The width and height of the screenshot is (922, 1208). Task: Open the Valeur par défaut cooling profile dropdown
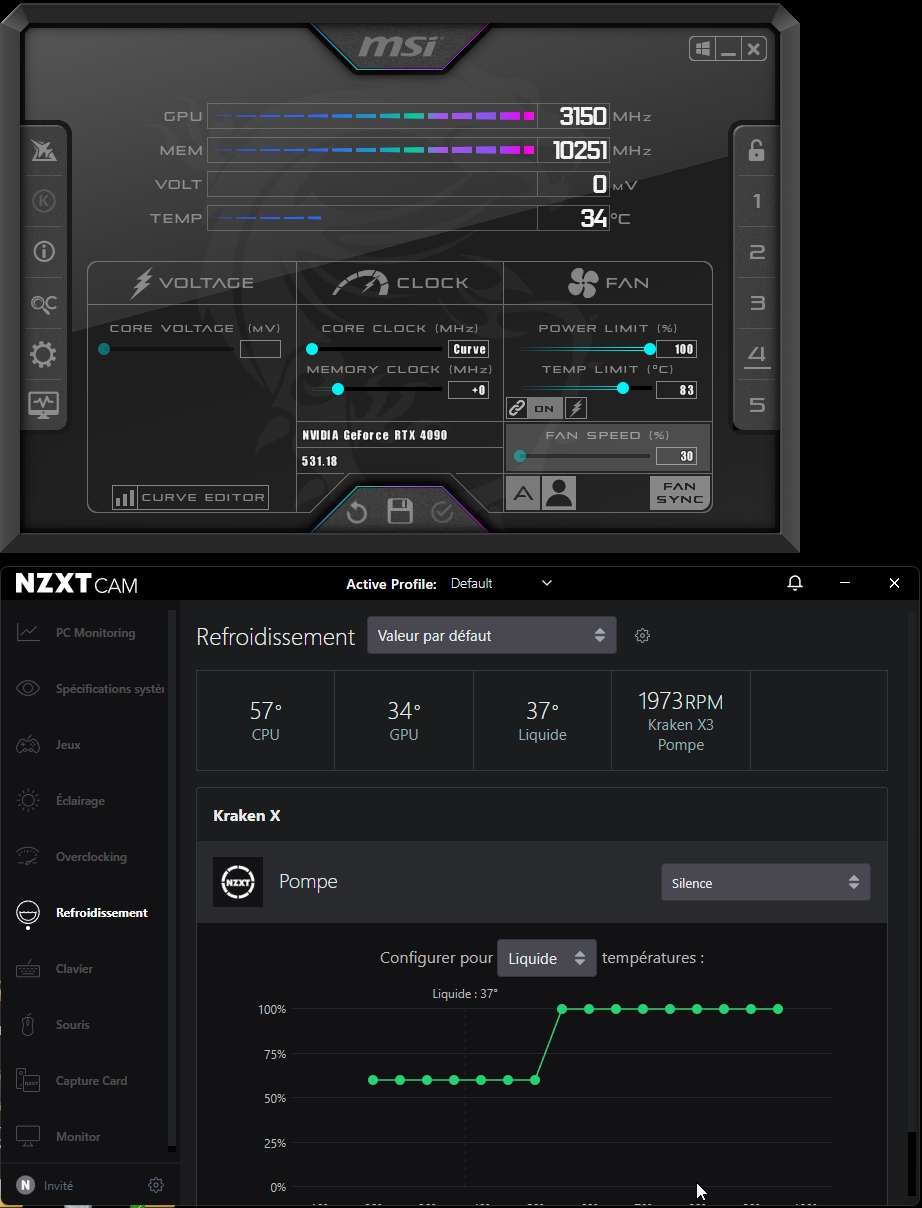click(492, 635)
